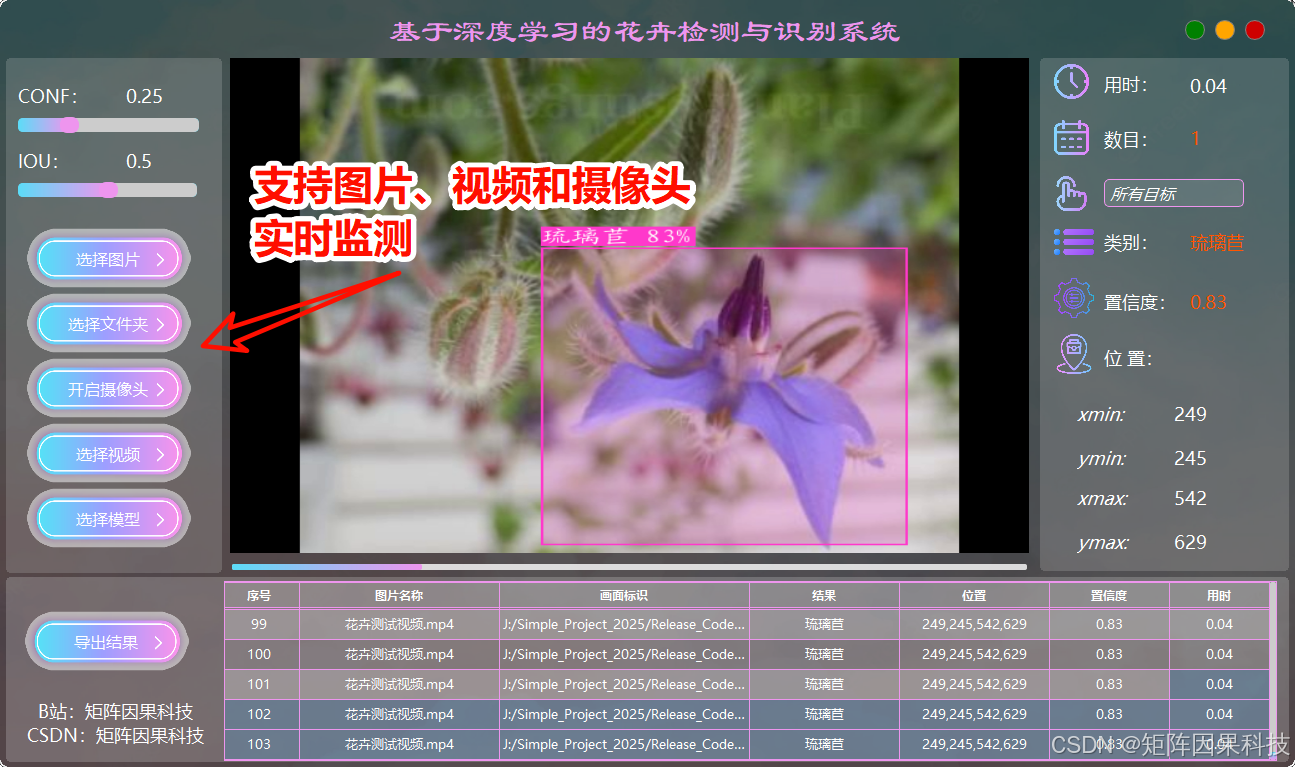Click 花卉测试视频.mp4 in row 103

click(x=399, y=744)
